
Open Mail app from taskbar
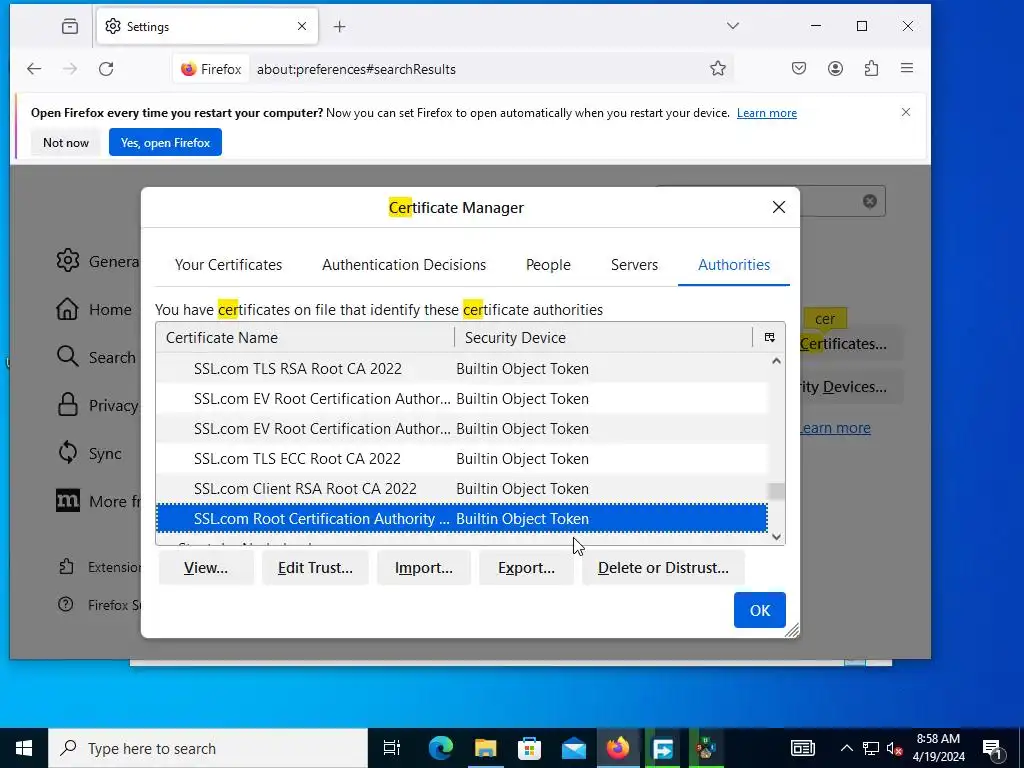pos(574,748)
